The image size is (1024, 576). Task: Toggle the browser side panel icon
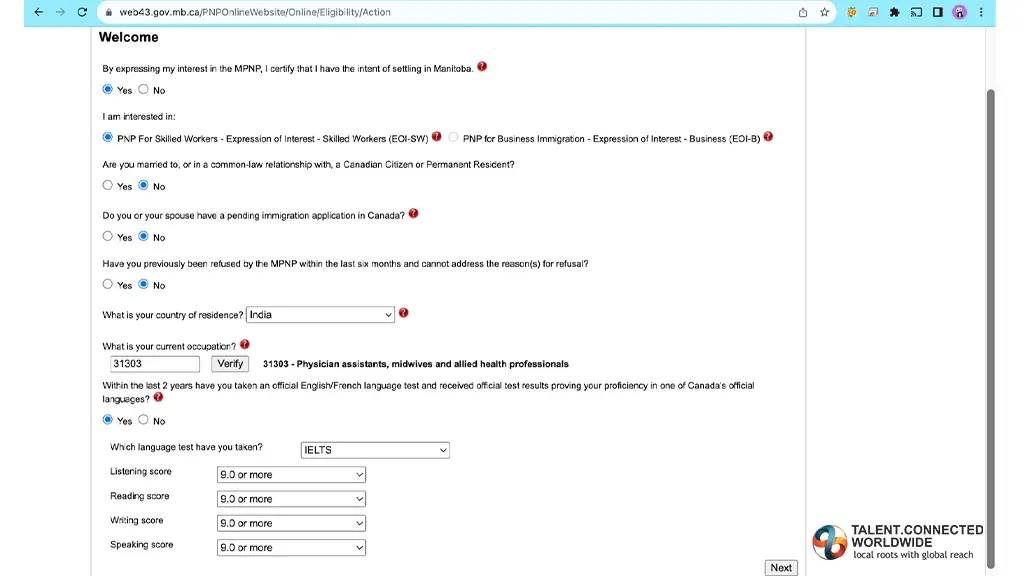(937, 12)
